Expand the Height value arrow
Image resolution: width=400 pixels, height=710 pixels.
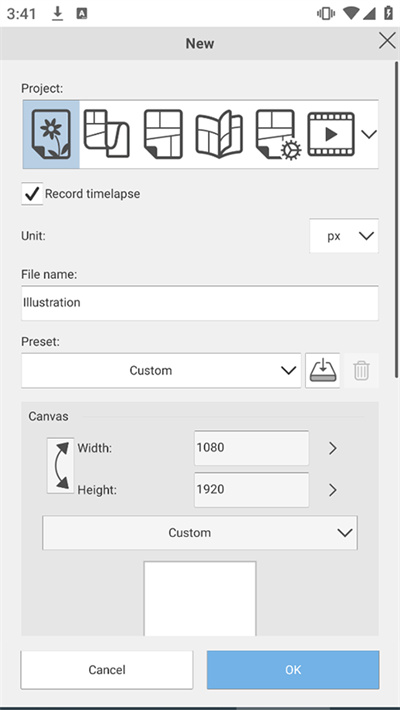click(x=333, y=490)
